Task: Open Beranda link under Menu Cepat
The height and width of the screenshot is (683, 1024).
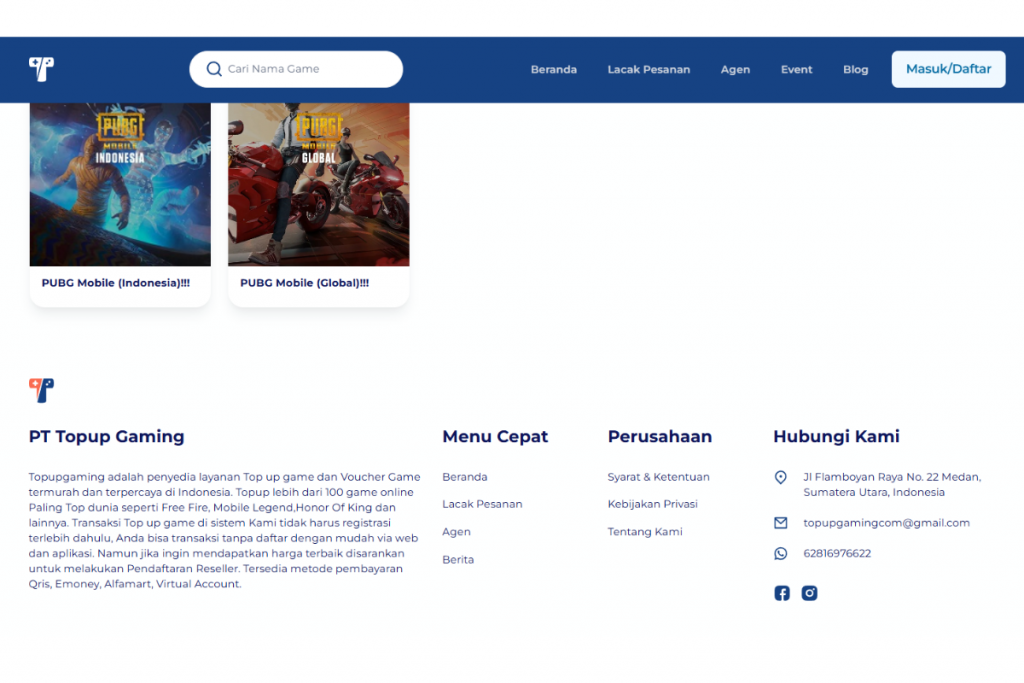Action: pos(465,477)
